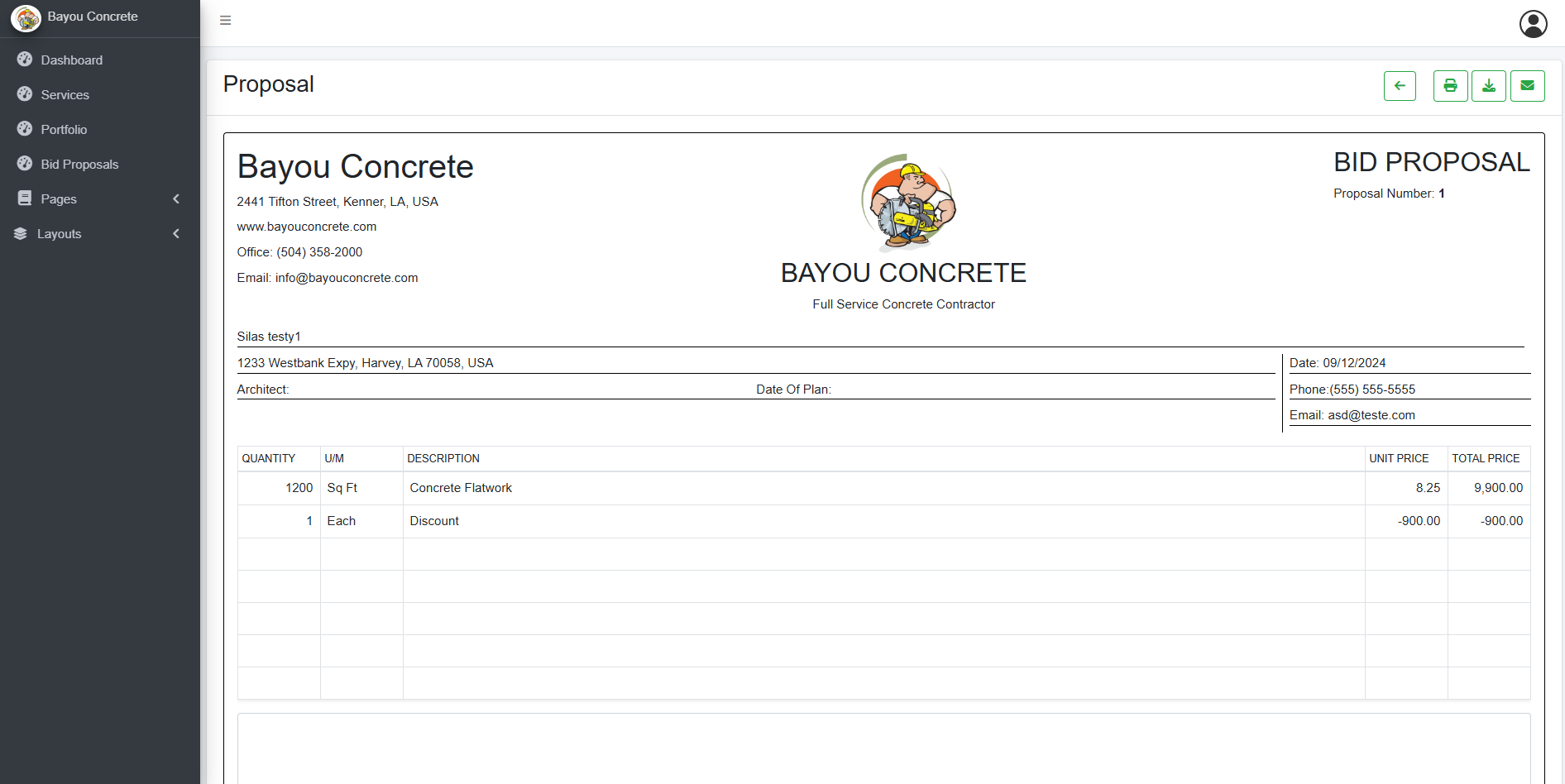Toggle the sidebar with the hamburger icon

(225, 20)
